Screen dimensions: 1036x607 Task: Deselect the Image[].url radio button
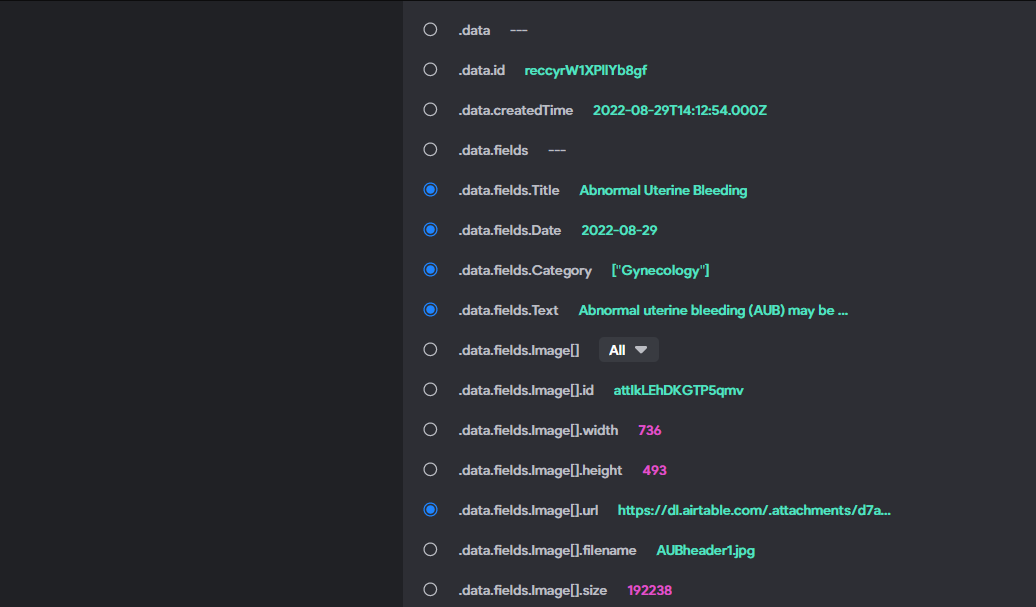coord(430,509)
